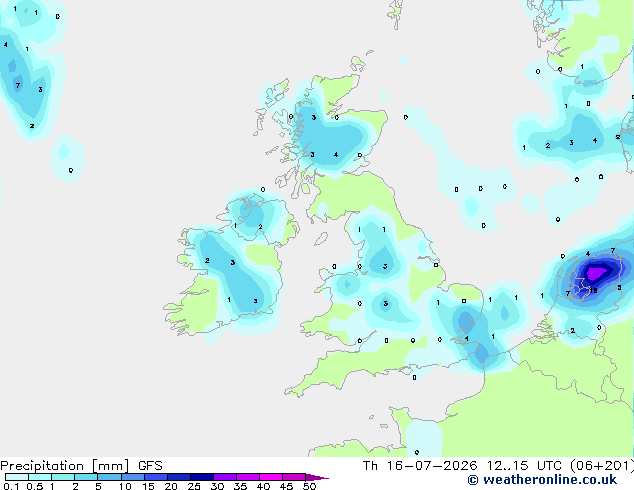This screenshot has width=634, height=490.
Task: Select the legend swatch for 5–10 mm
Action: [x=109, y=477]
